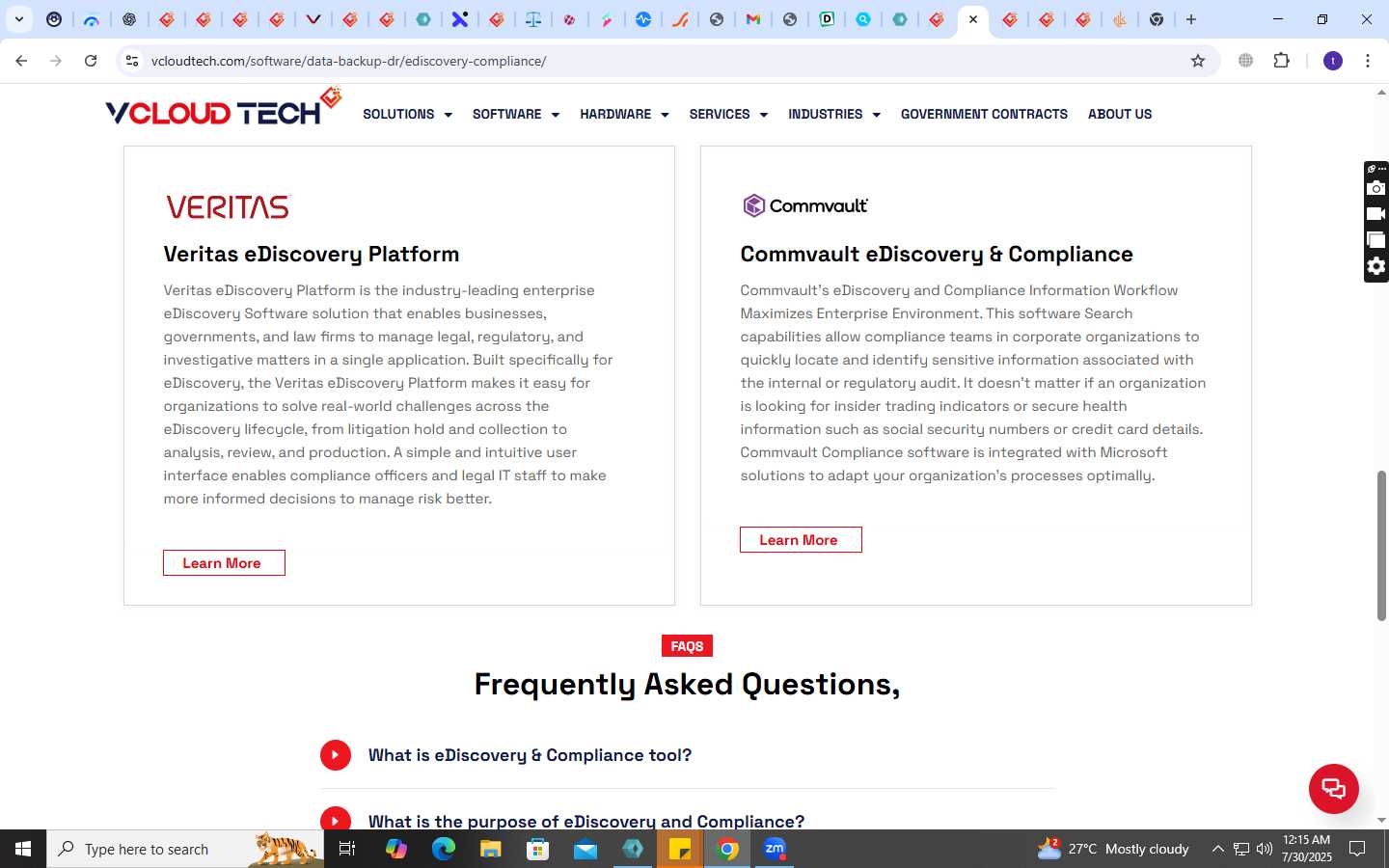Open Government Contracts page

click(984, 114)
